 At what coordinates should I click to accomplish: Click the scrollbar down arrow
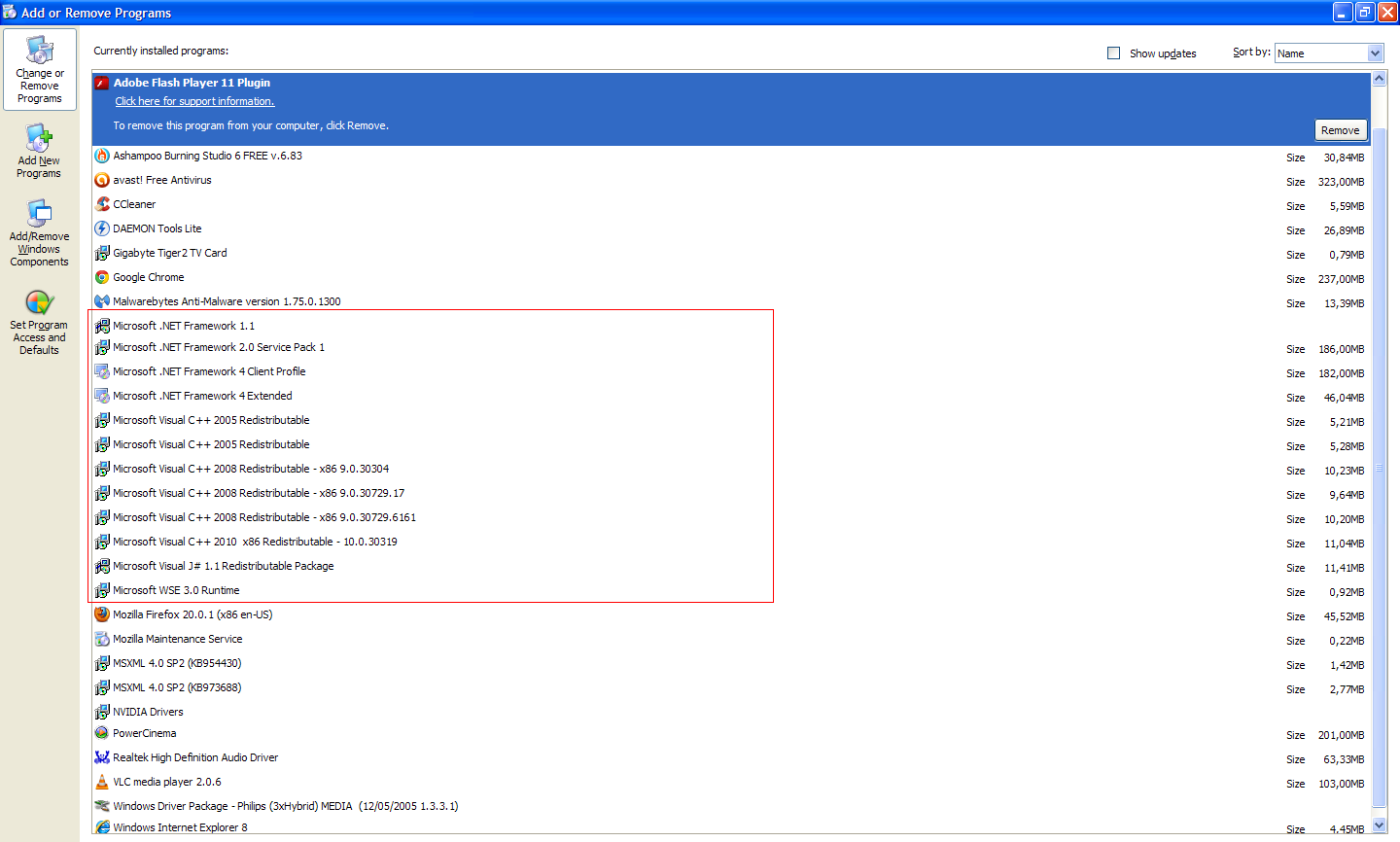[1379, 825]
